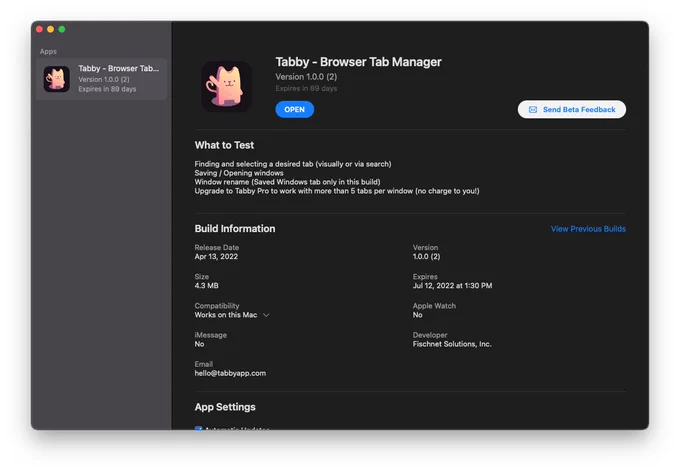The image size is (680, 471).
Task: Maximize the window with green button
Action: [x=62, y=29]
